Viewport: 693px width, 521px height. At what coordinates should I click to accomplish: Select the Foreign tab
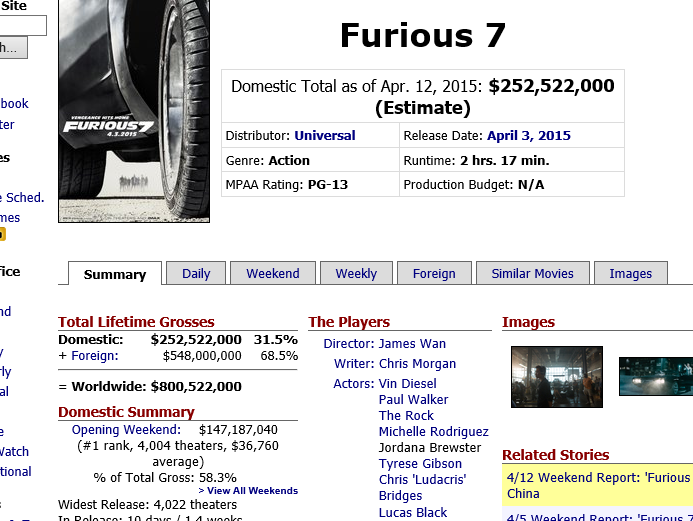(434, 273)
